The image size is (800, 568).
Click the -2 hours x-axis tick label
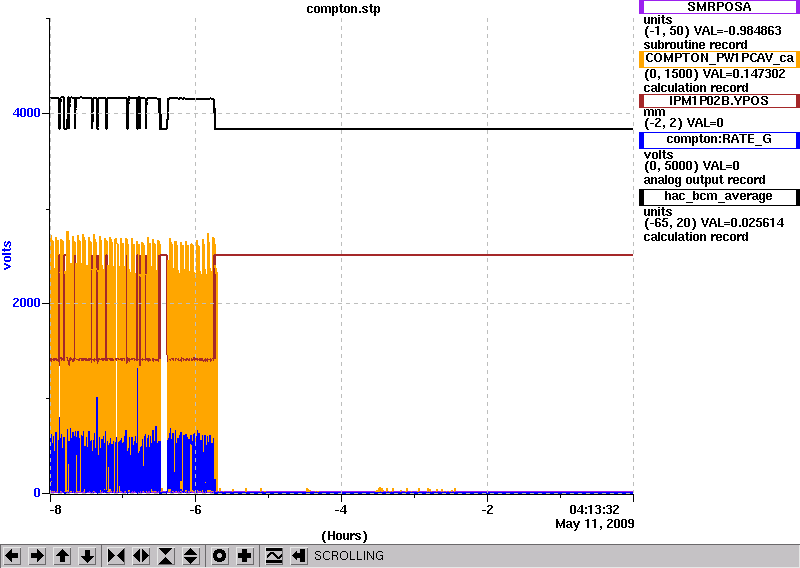pos(487,510)
